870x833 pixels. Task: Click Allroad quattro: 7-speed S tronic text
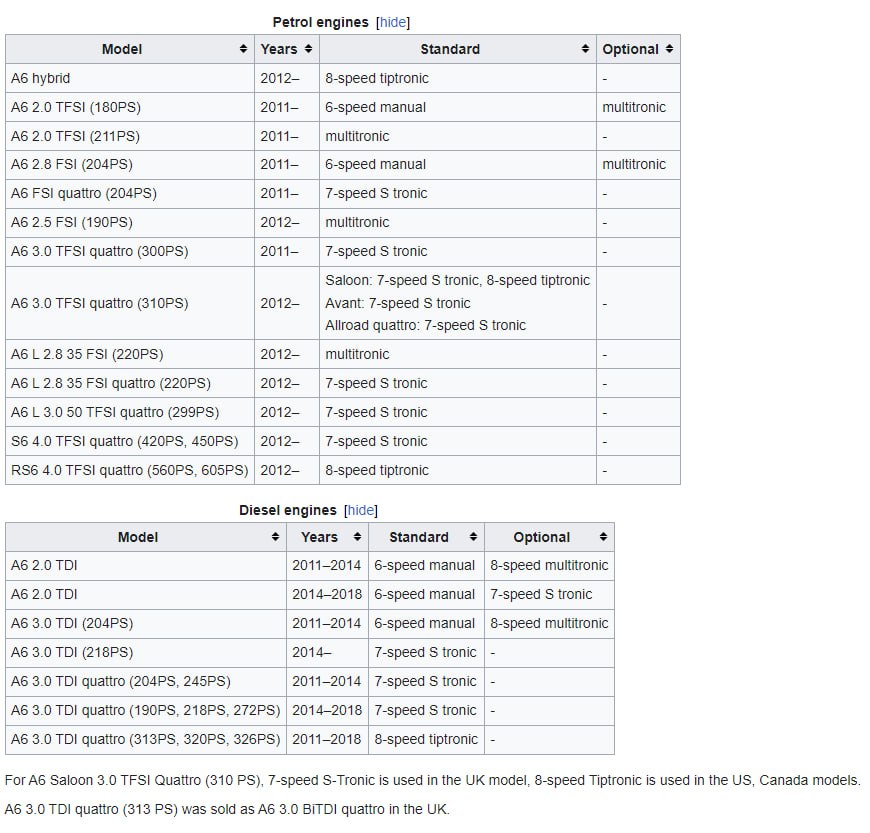point(426,325)
